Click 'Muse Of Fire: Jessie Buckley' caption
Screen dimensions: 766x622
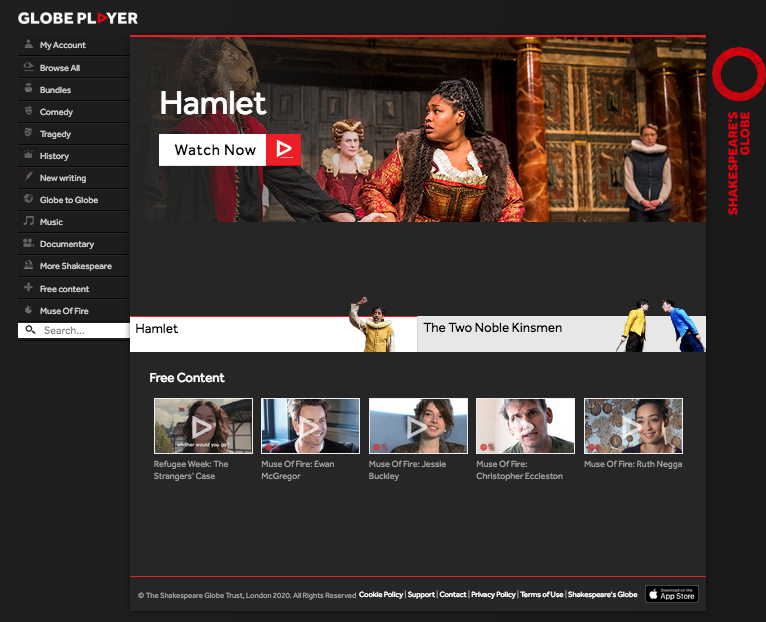click(407, 470)
